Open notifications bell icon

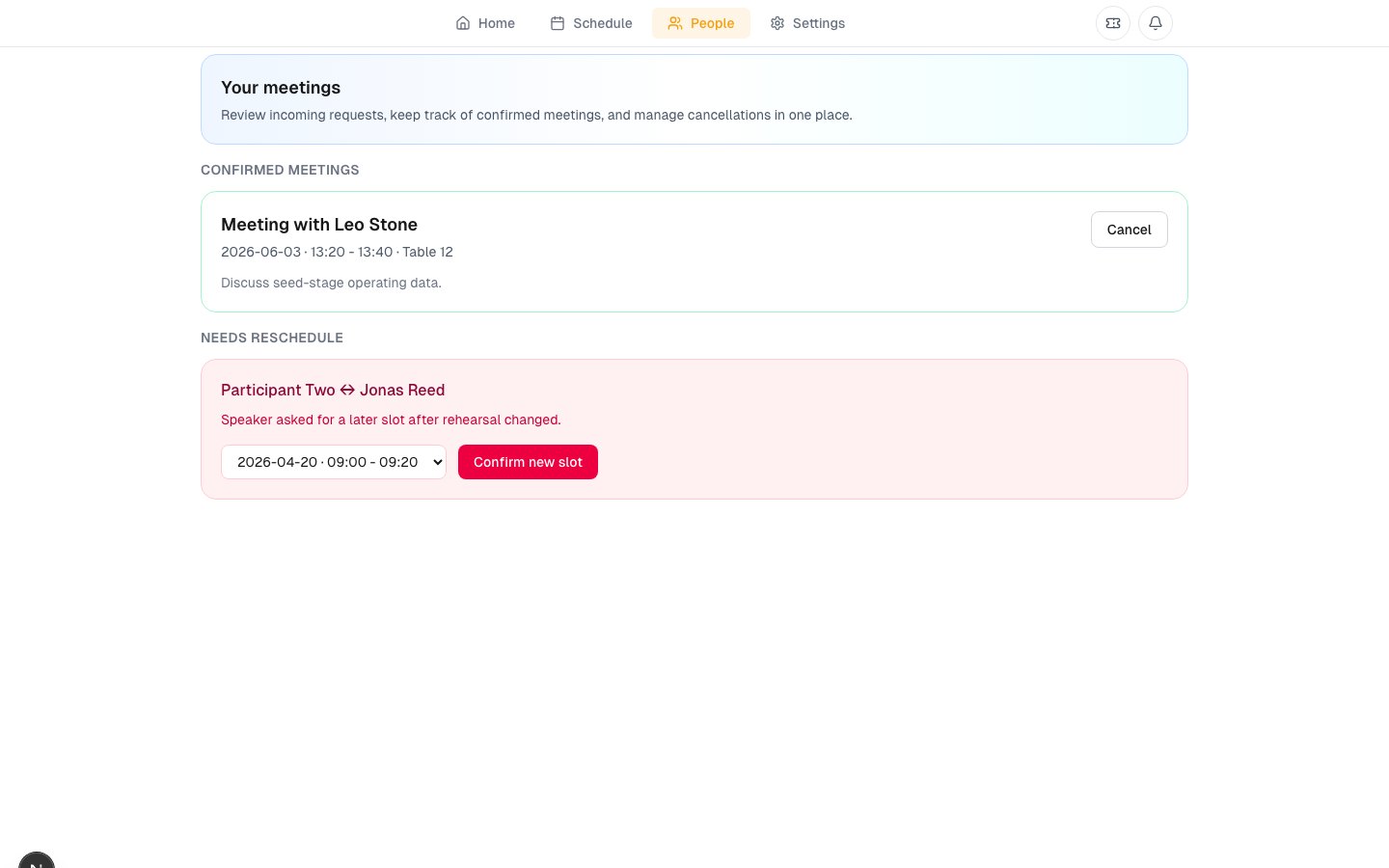pos(1156,23)
